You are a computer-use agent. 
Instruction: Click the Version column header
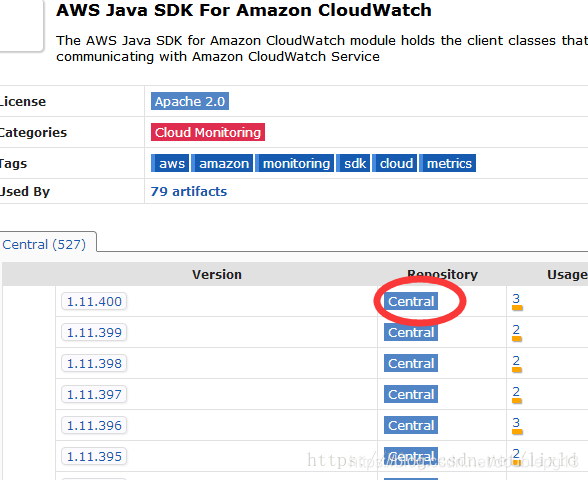click(217, 274)
